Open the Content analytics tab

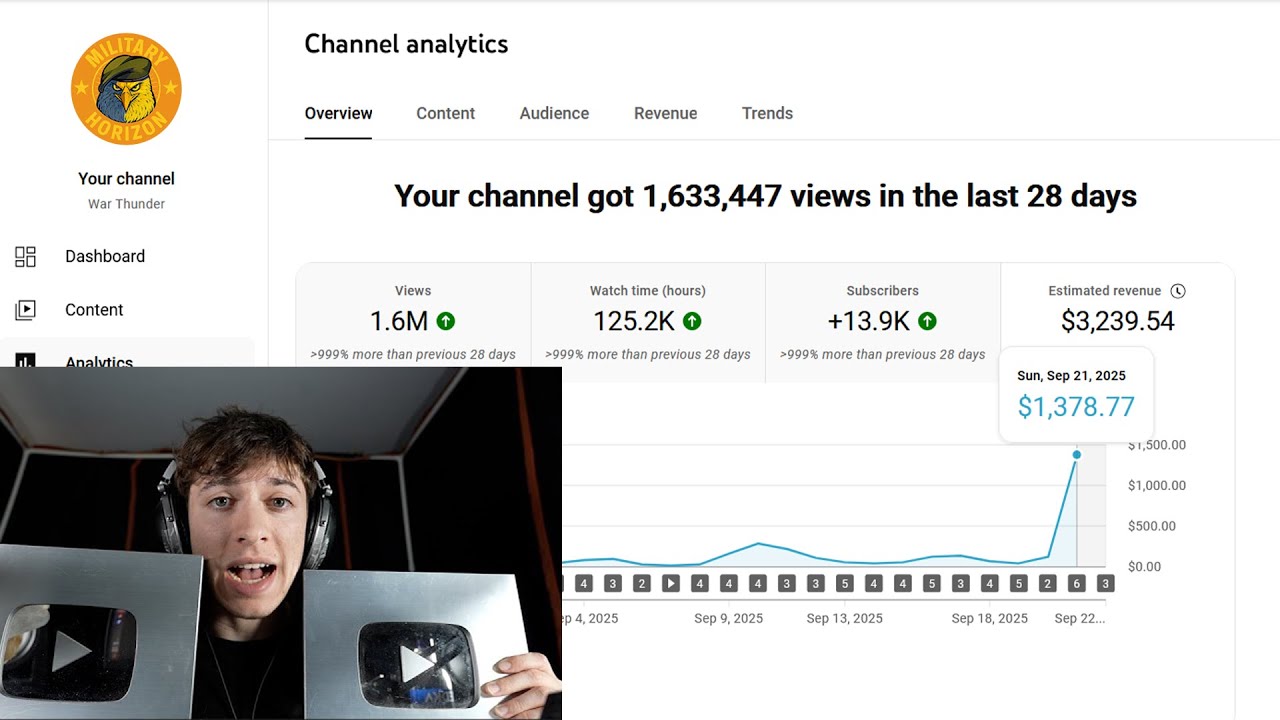click(445, 113)
